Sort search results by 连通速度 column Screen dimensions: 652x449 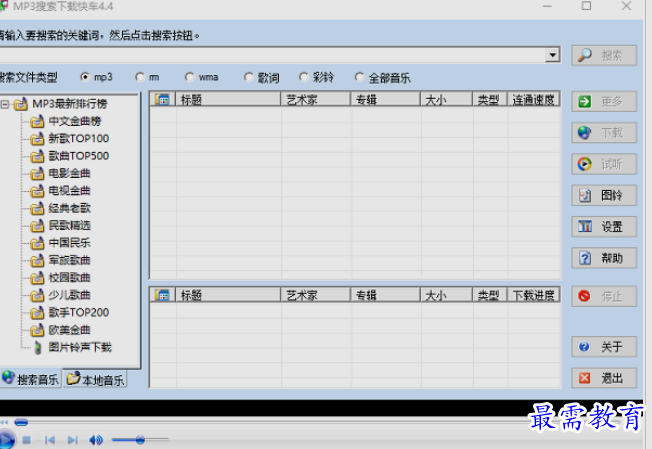coord(533,100)
